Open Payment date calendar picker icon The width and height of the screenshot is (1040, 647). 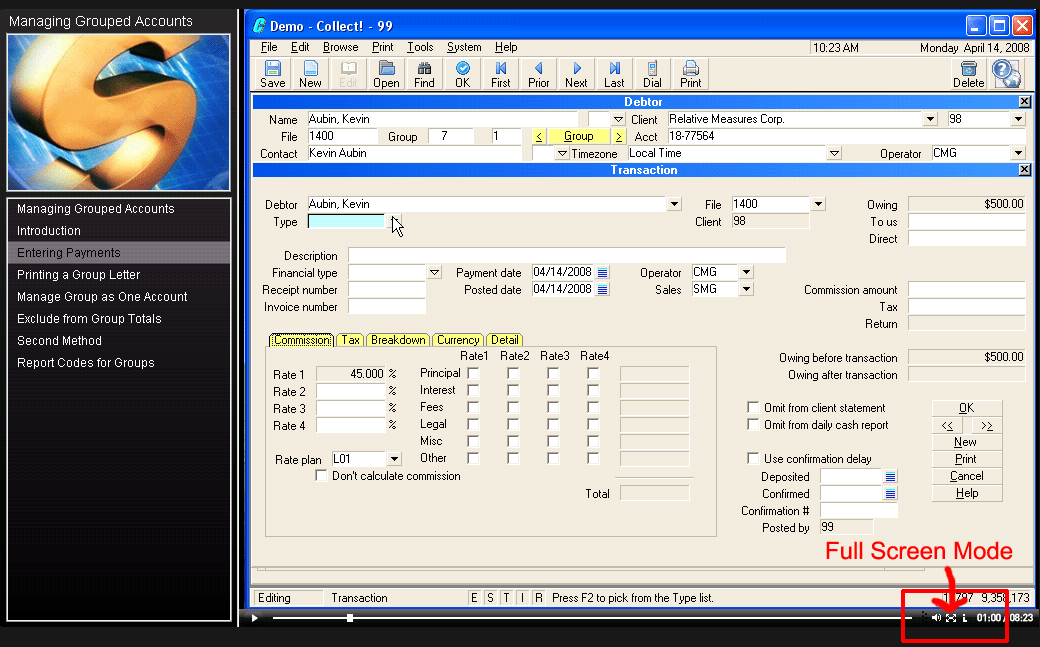point(602,272)
